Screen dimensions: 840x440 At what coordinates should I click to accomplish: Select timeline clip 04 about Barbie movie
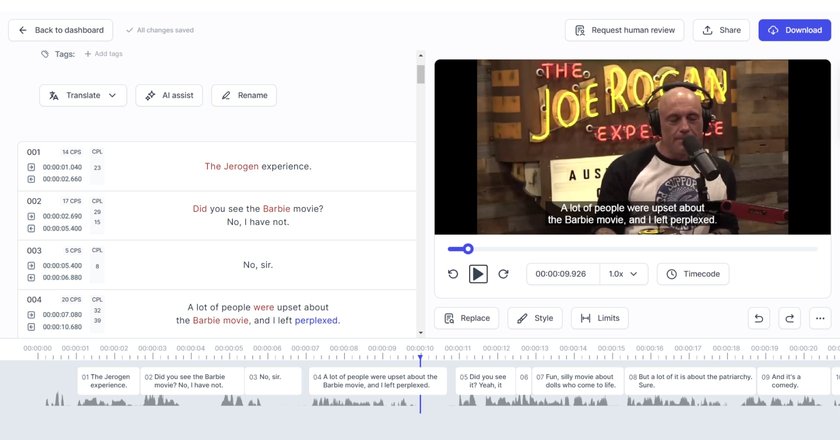(378, 381)
